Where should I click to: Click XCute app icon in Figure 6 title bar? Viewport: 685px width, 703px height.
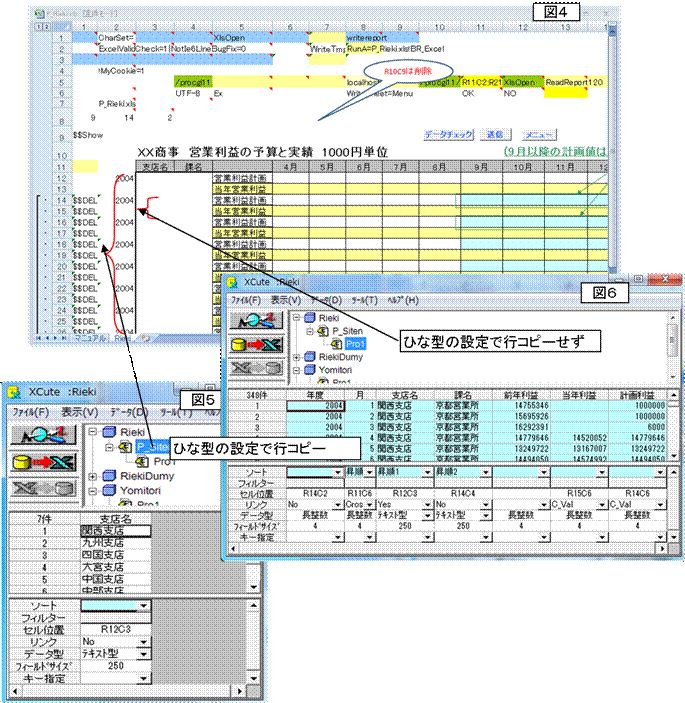pyautogui.click(x=232, y=282)
